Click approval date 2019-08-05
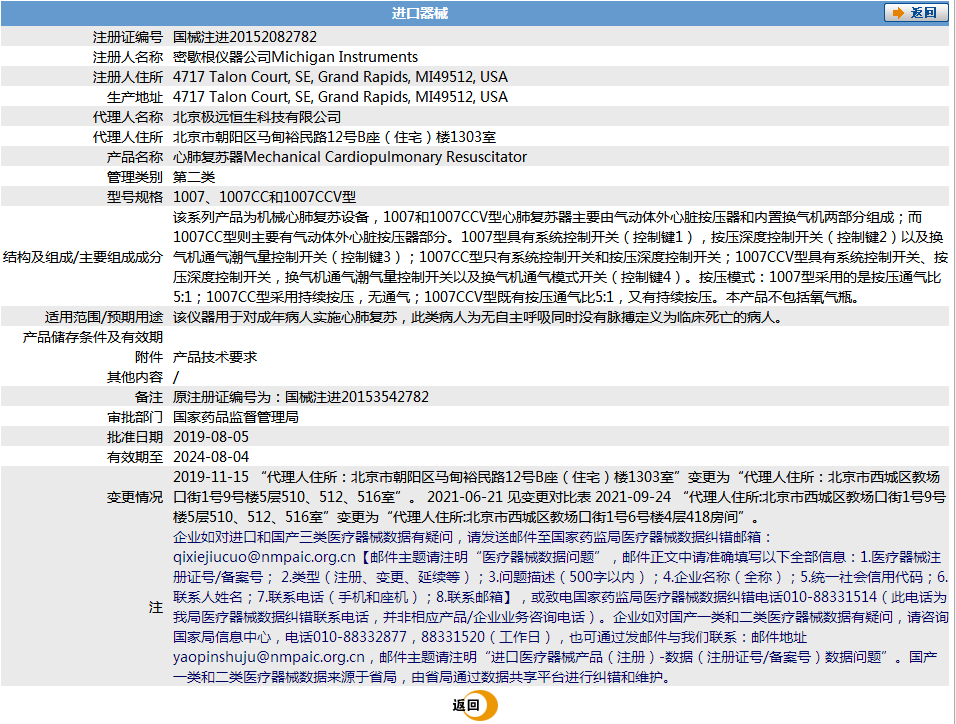The width and height of the screenshot is (956, 724). coord(211,437)
